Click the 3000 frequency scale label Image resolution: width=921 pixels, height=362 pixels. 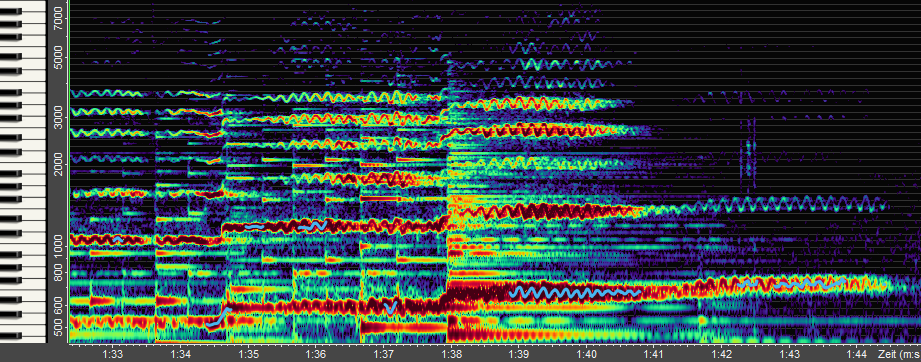[x=60, y=118]
